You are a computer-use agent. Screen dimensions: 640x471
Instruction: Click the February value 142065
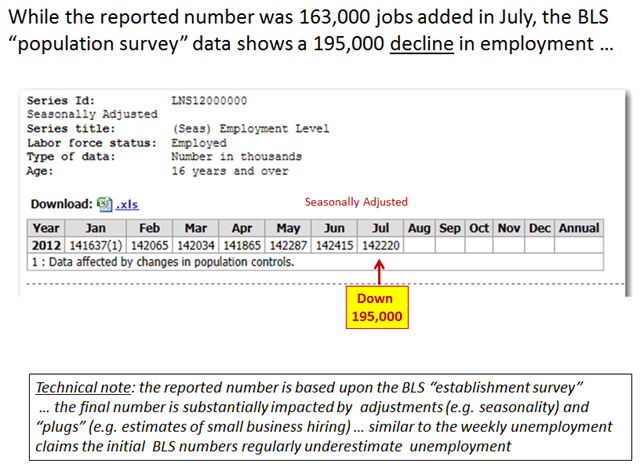pos(149,245)
